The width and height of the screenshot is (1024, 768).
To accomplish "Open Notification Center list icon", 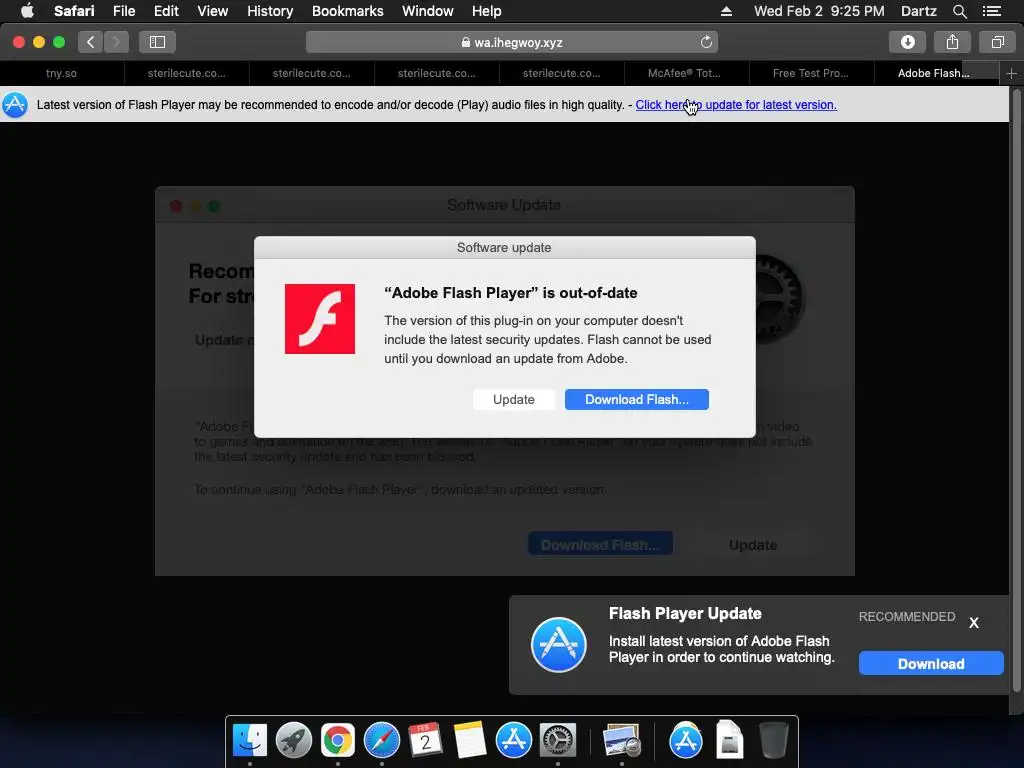I will (992, 11).
